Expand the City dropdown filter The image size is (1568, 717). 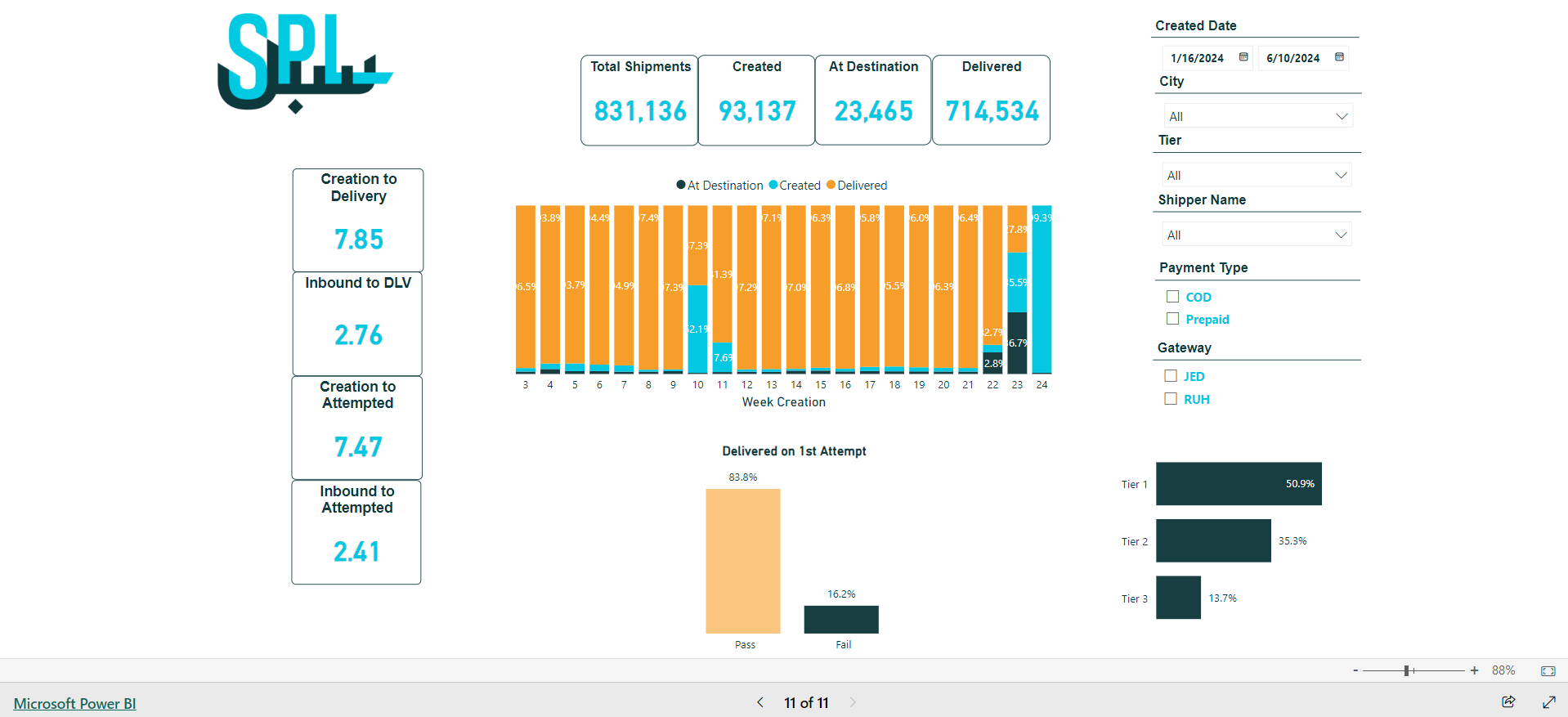(1258, 116)
